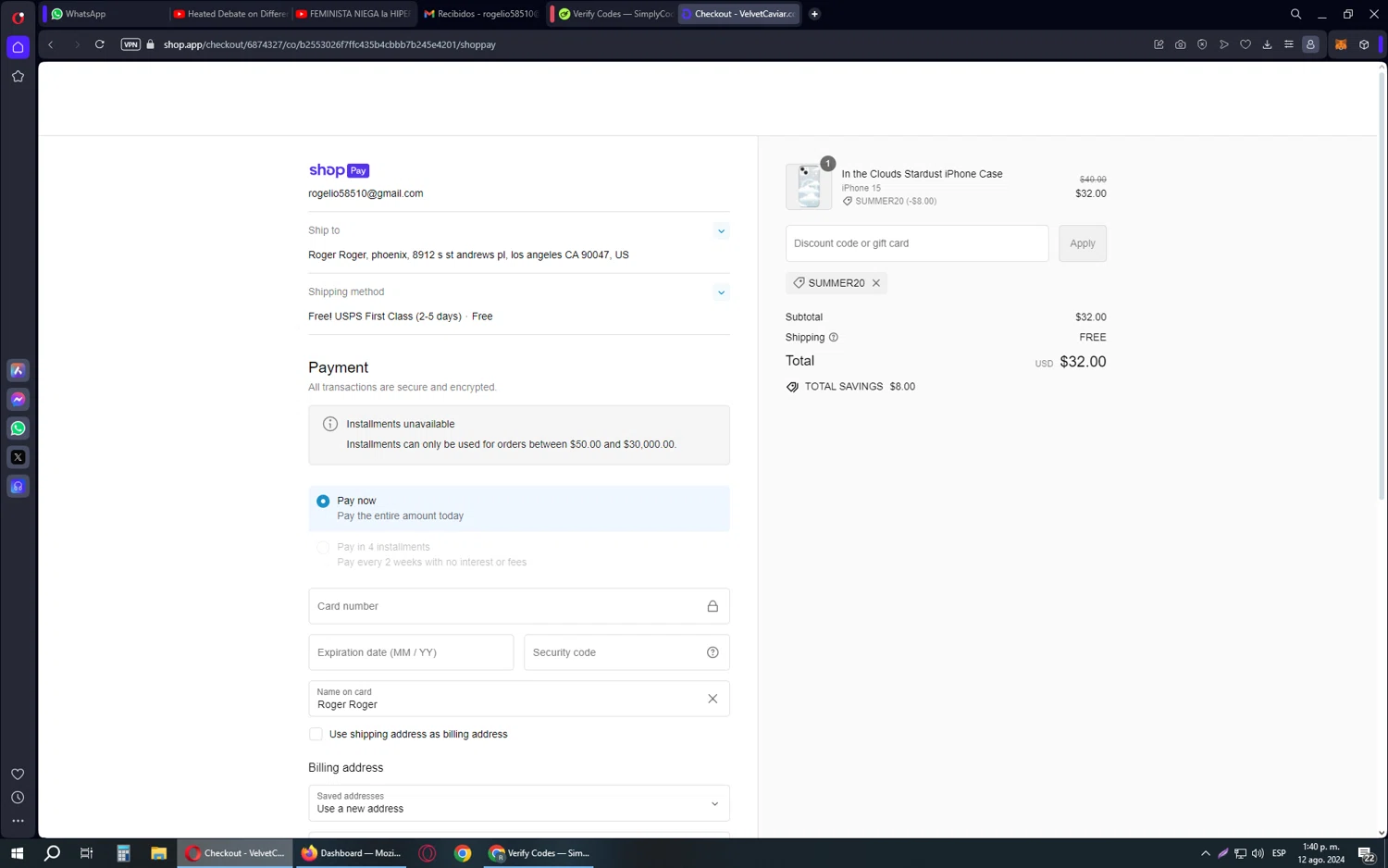Remove the SUMMER20 discount code
Screen dimensions: 1388x868
coord(876,283)
